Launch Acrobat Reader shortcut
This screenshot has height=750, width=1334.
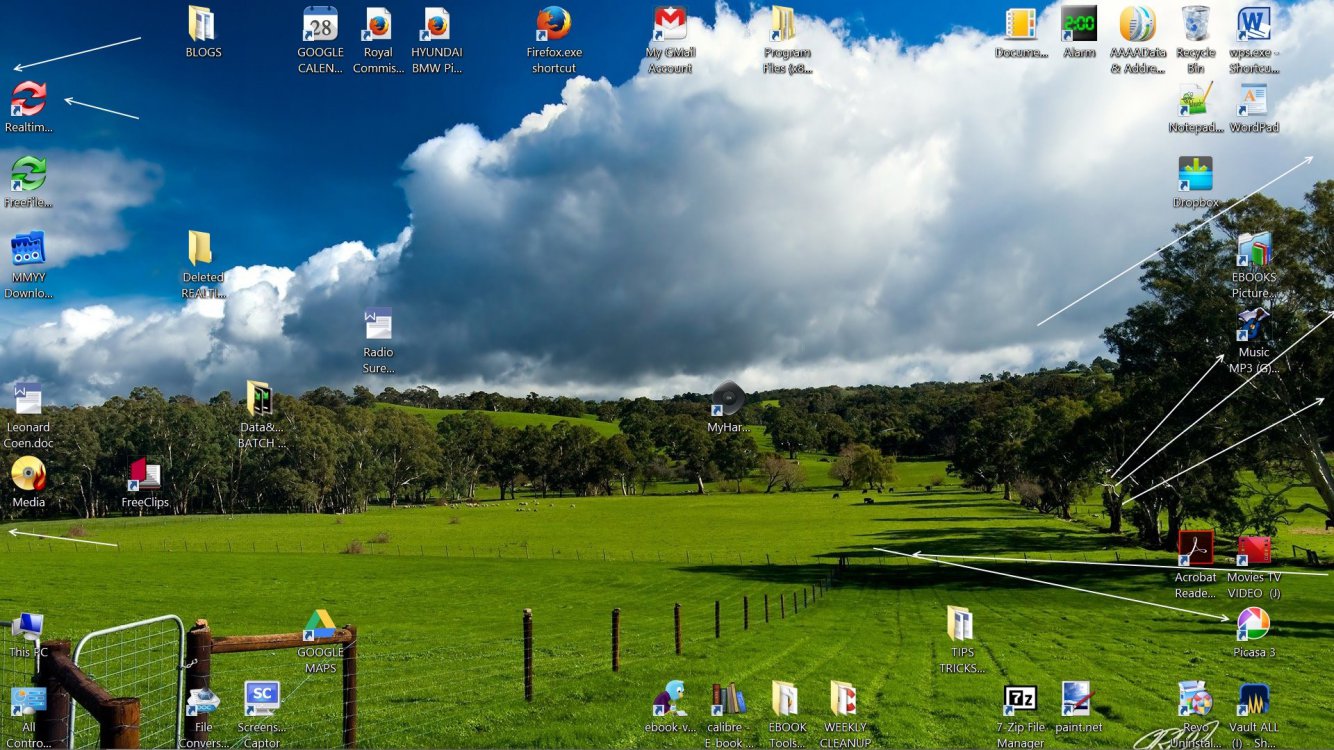(1195, 549)
